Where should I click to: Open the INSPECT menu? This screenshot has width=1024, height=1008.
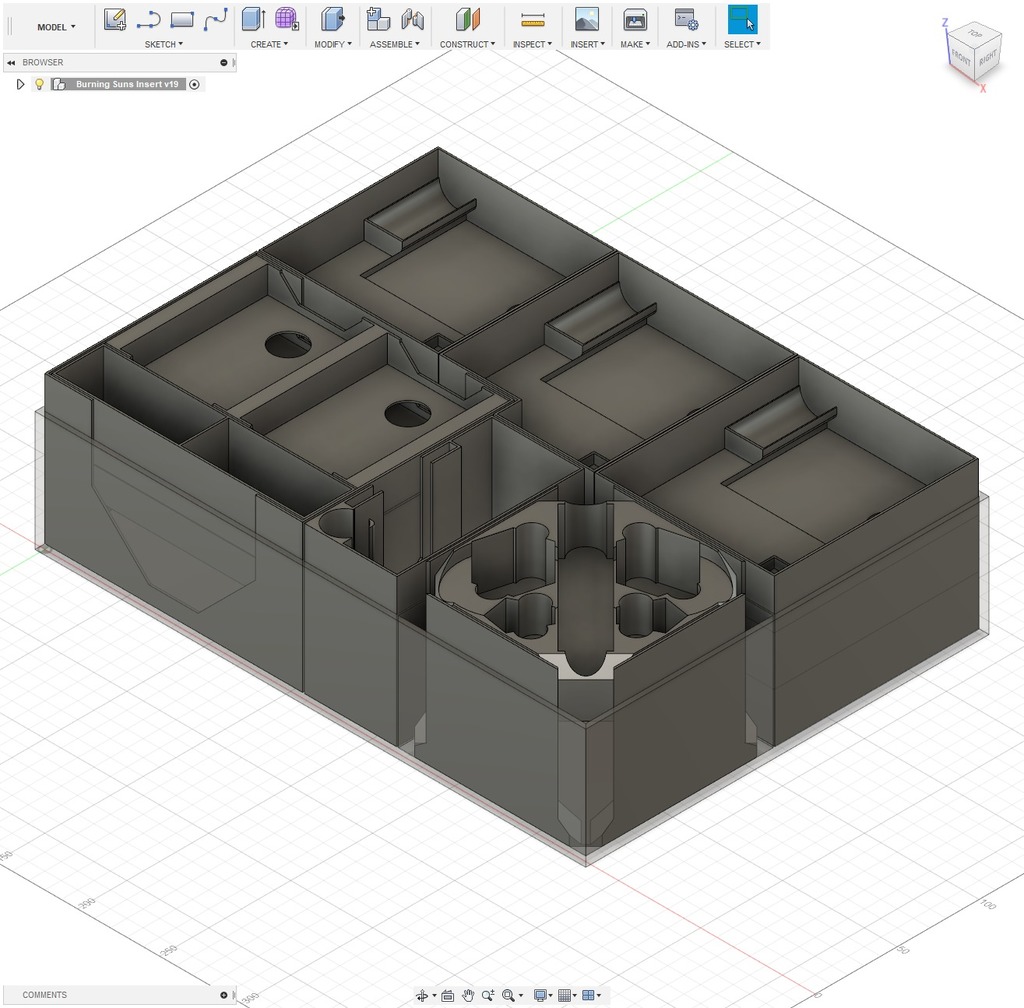(x=532, y=44)
